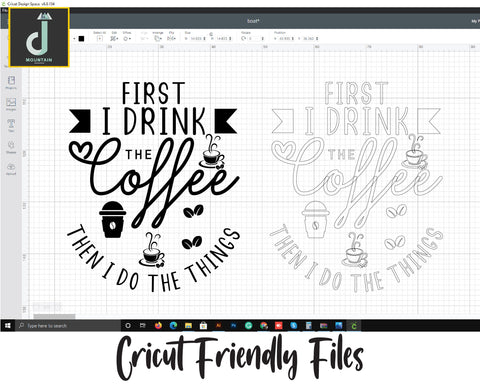Open Adobe Photoshop from the taskbar

tap(233, 325)
